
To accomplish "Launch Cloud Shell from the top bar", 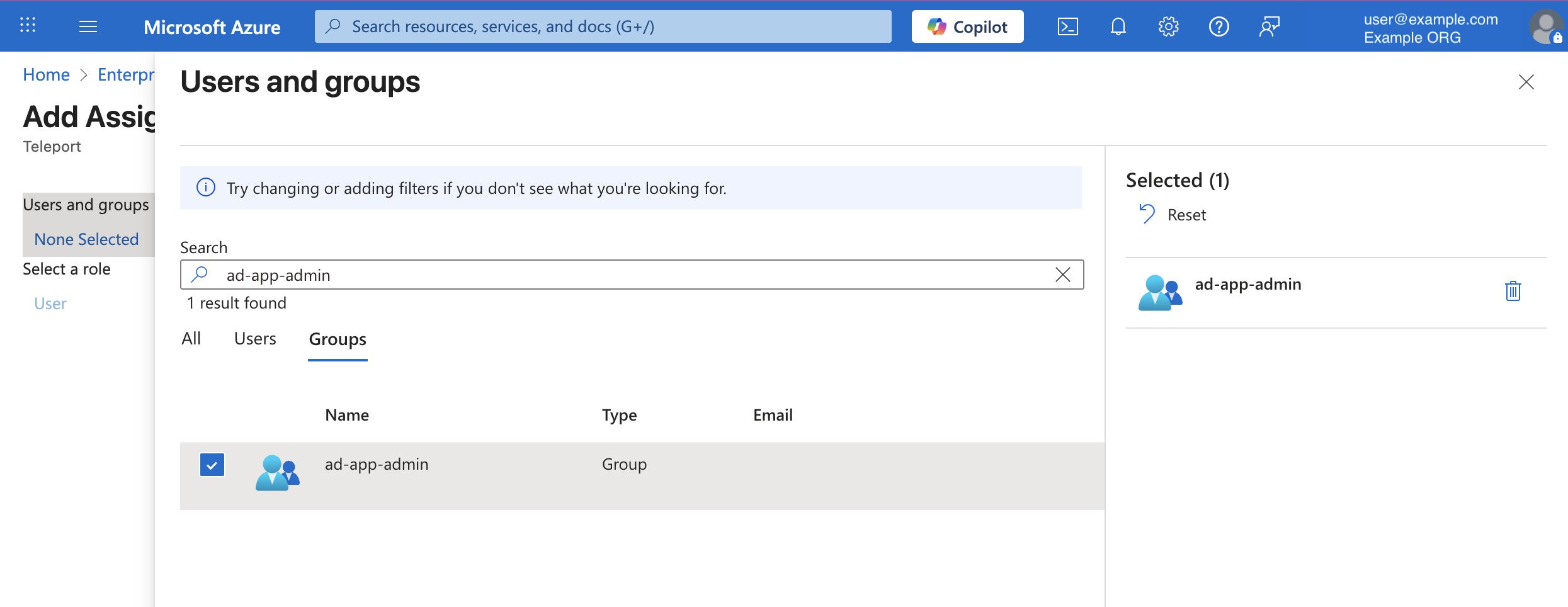I will [1067, 26].
